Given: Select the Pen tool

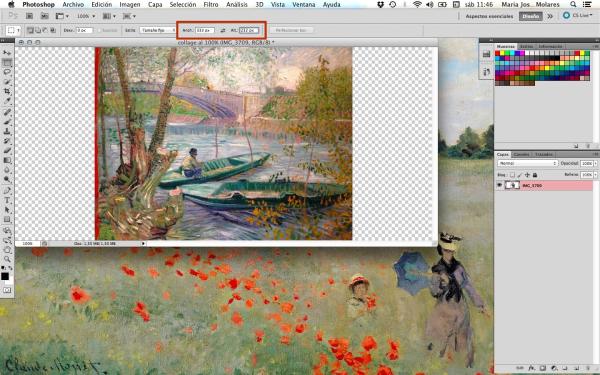Looking at the screenshot, I should click(x=7, y=191).
